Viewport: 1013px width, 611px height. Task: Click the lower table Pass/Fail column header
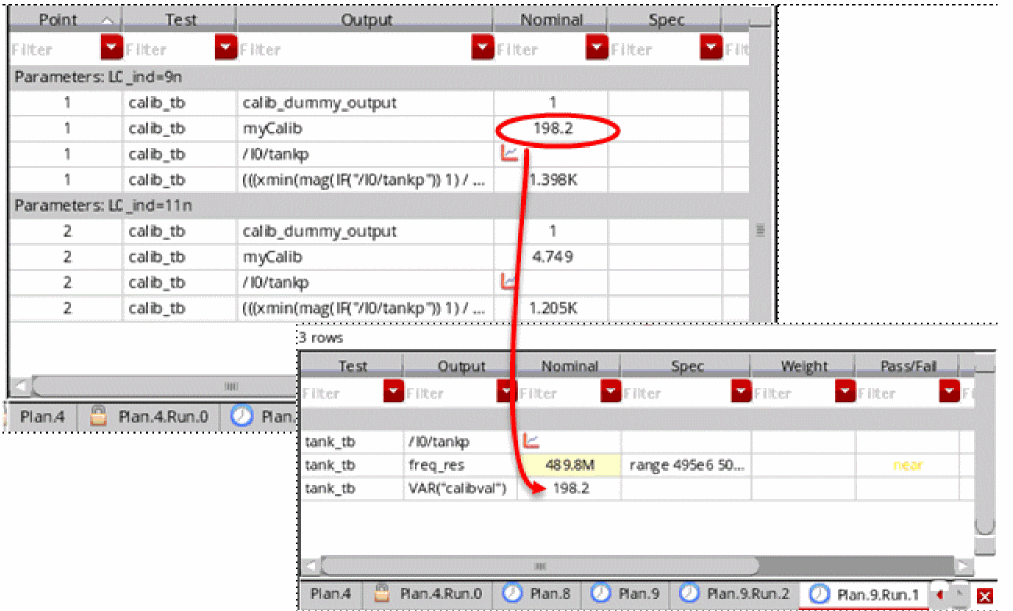coord(908,366)
